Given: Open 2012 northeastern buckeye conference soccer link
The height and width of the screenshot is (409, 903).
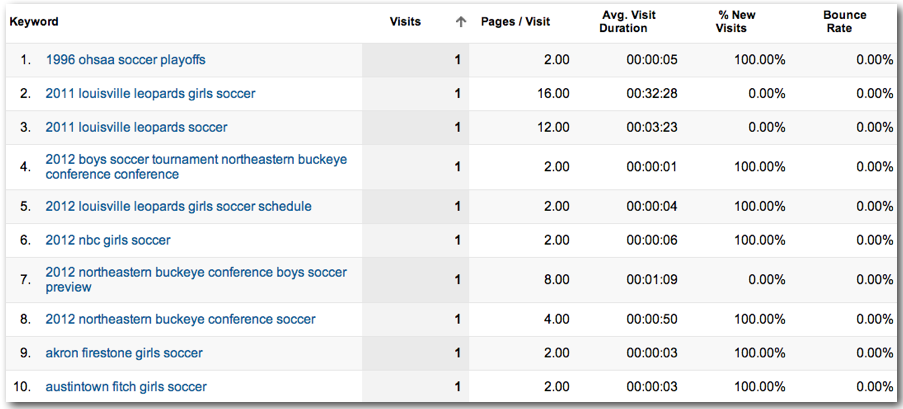Looking at the screenshot, I should tap(181, 319).
